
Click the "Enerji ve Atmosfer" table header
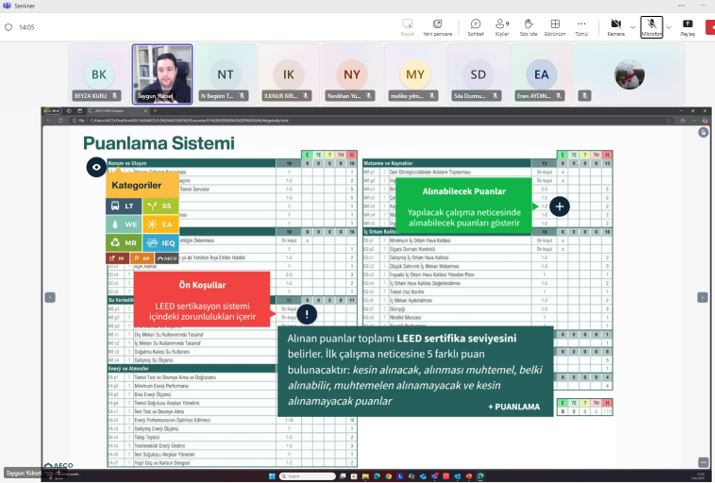pyautogui.click(x=192, y=369)
